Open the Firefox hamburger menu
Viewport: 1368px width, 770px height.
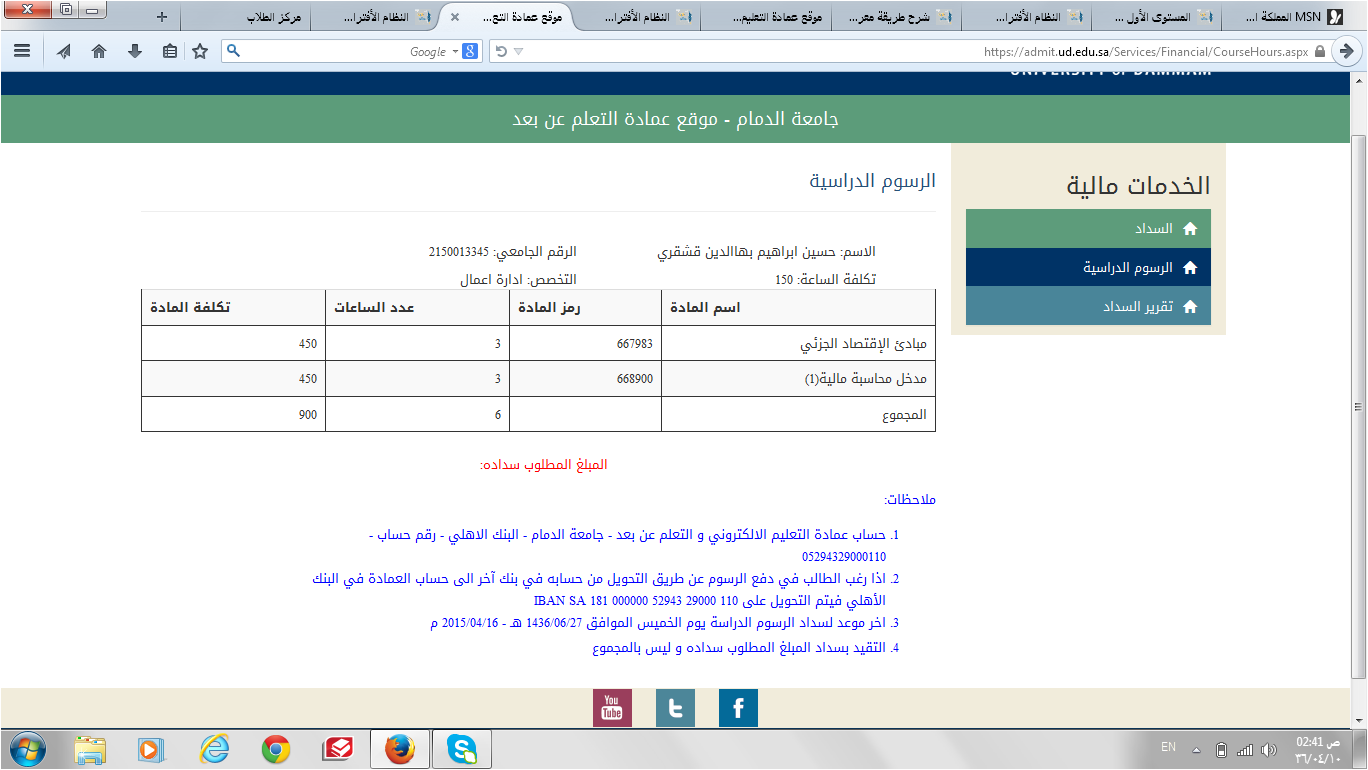22,51
